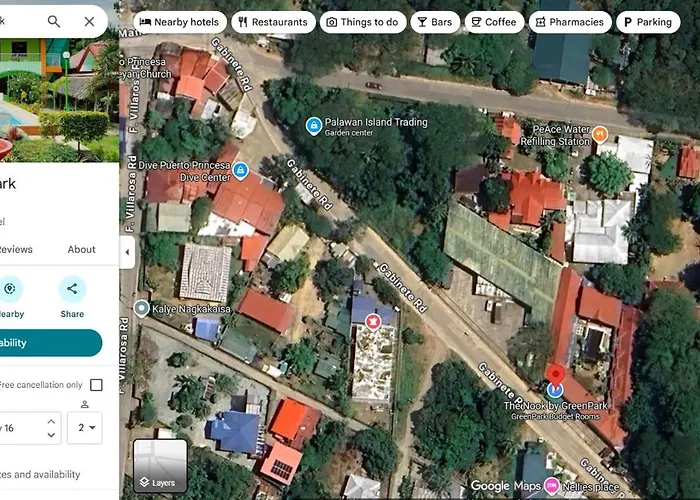Open Nearby hotels filter chip
This screenshot has width=700, height=500.
(180, 22)
